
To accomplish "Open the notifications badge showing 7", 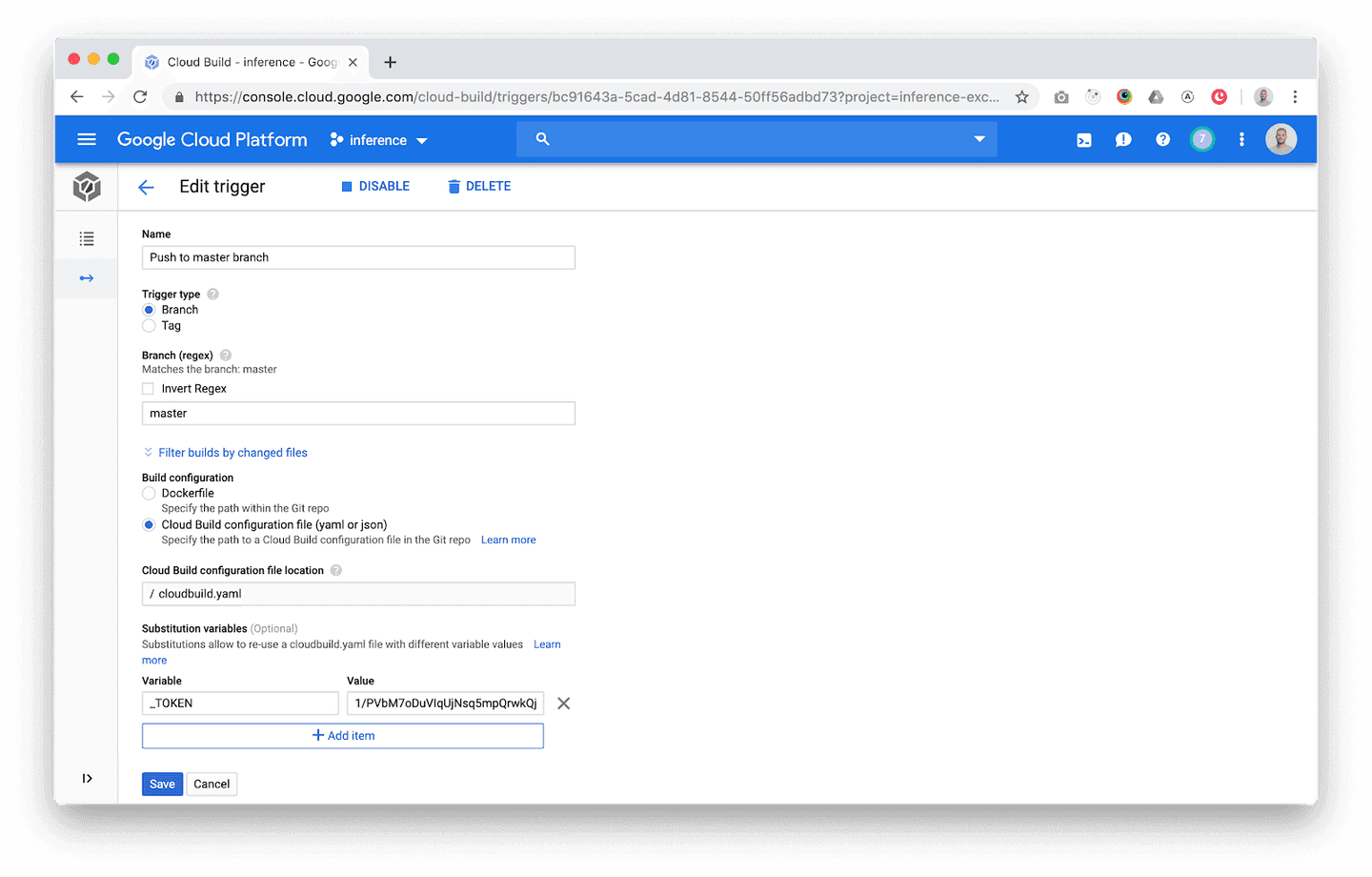I will (1201, 139).
